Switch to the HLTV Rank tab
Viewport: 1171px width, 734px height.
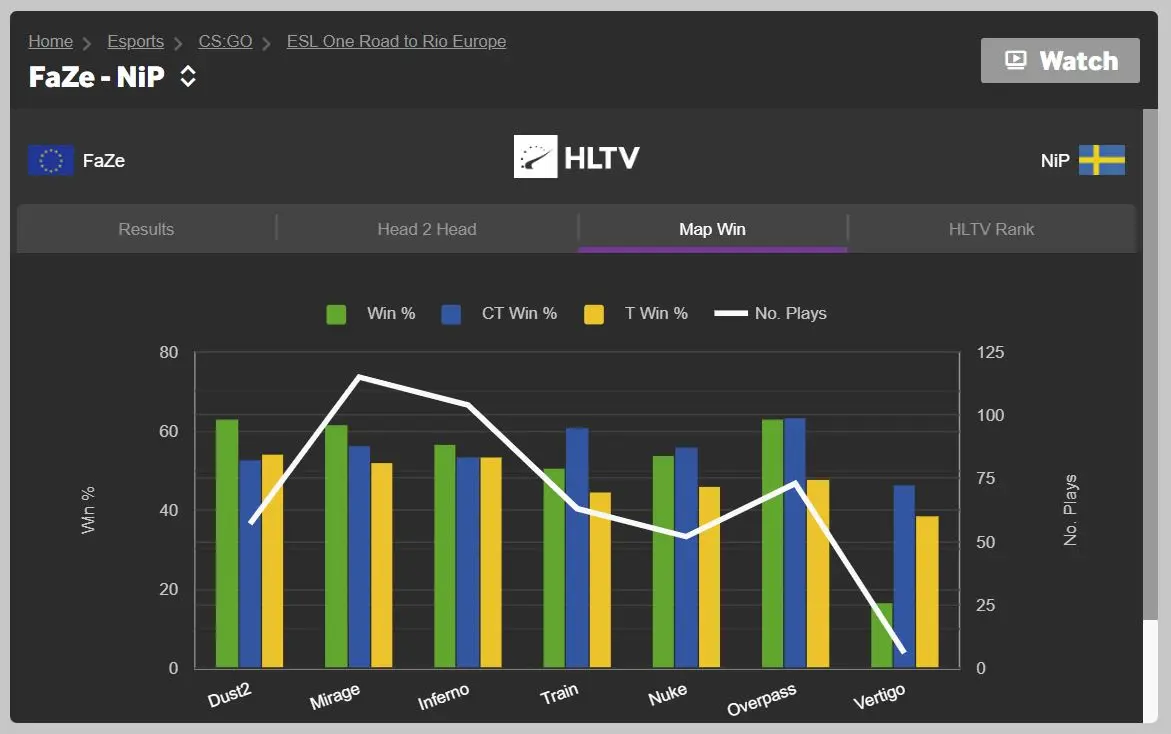[x=992, y=229]
